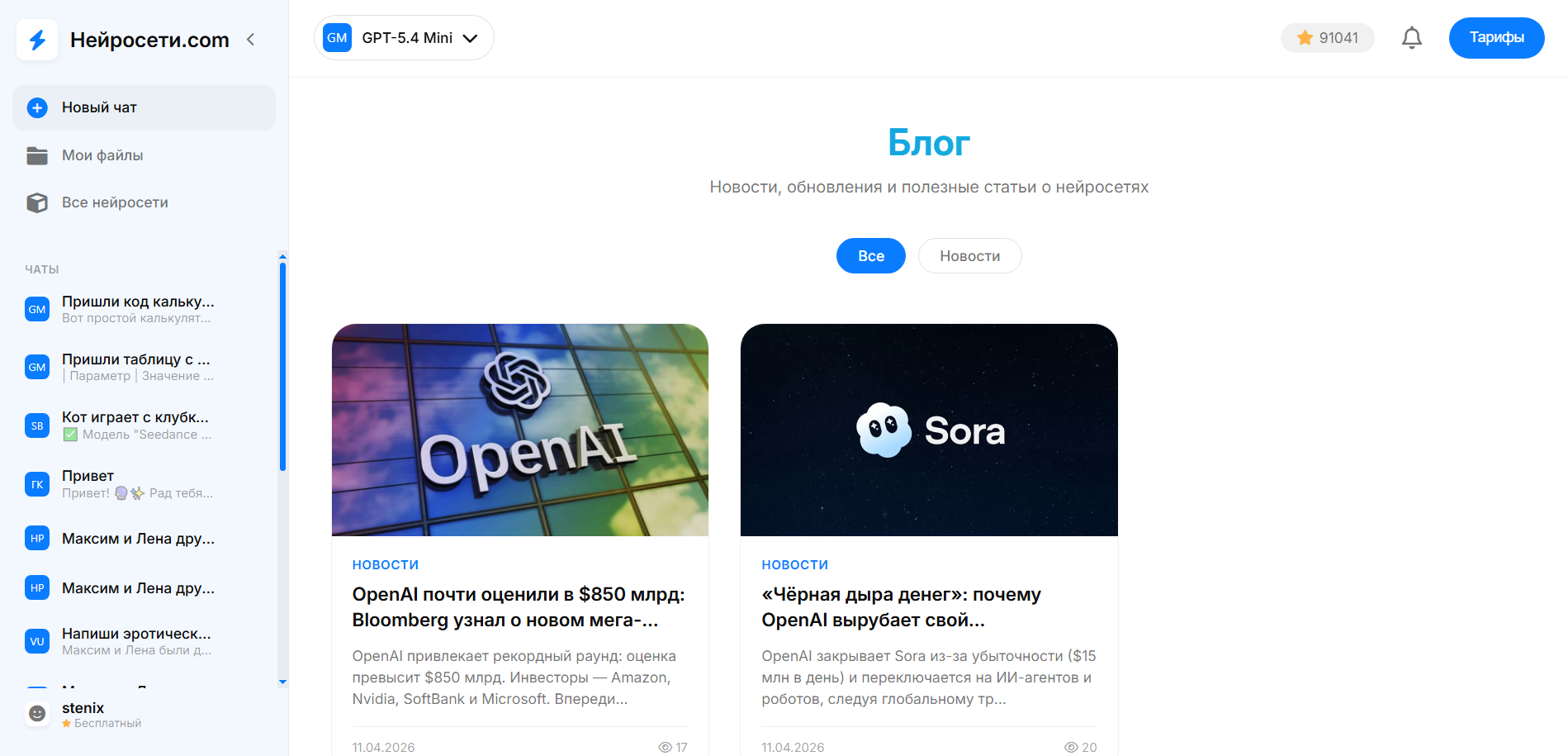This screenshot has height=756, width=1568.
Task: Click the star credits balance 91041
Action: [x=1328, y=38]
